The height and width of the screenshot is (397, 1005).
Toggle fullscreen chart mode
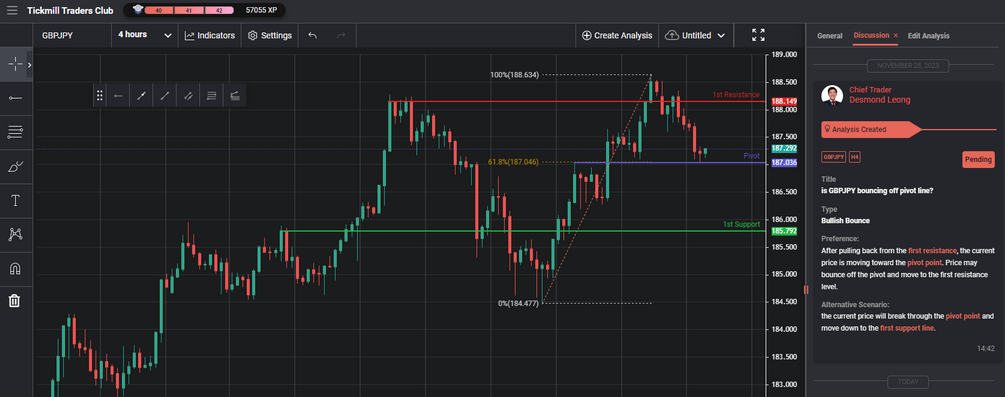coord(758,35)
